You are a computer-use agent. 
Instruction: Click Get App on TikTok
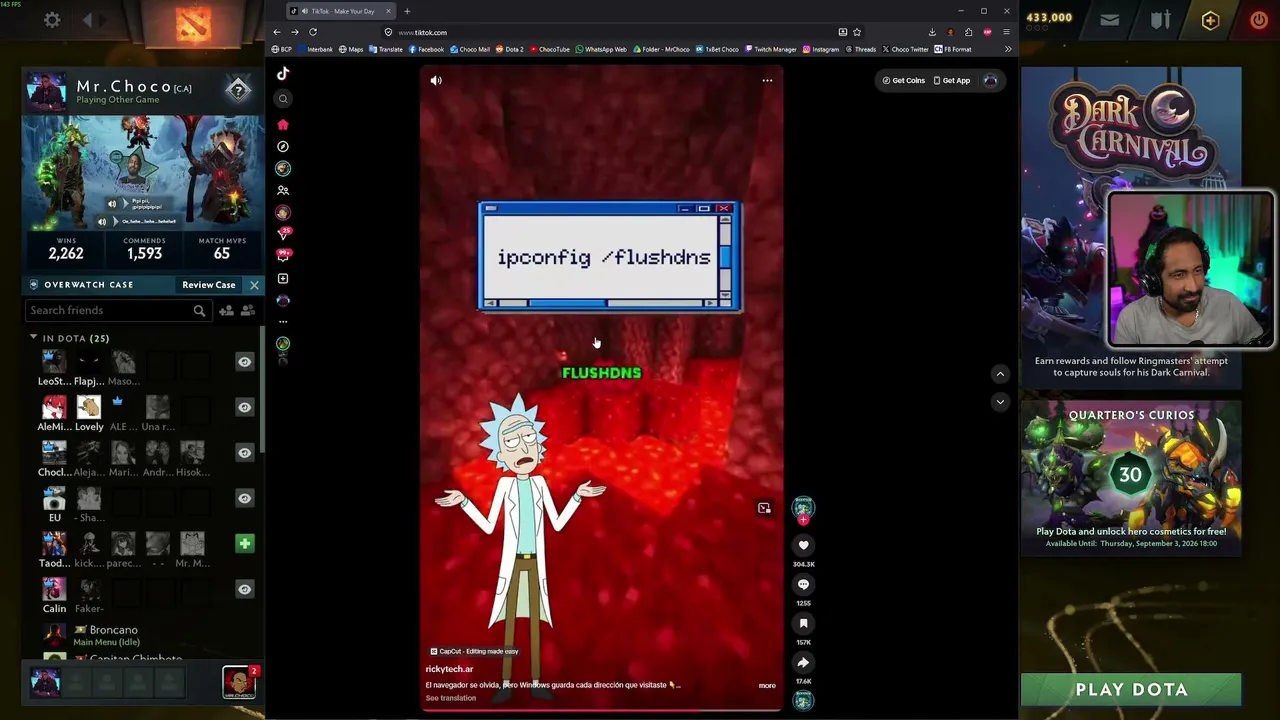(x=951, y=80)
